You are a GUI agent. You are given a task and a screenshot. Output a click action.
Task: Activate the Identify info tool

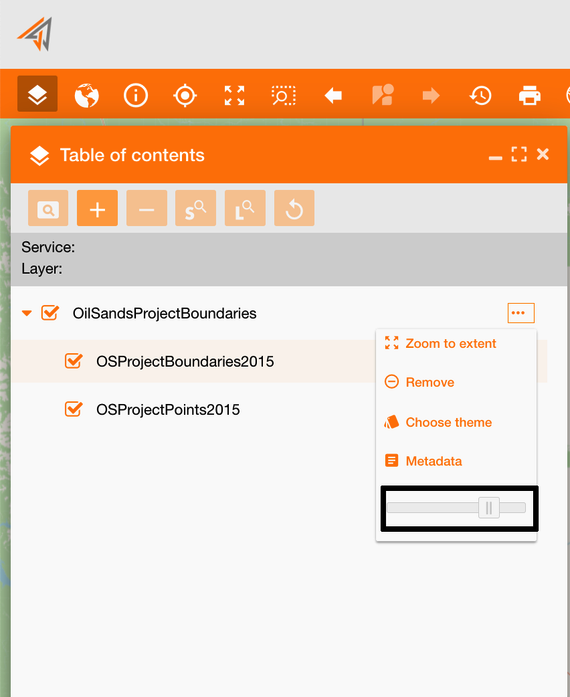(136, 95)
